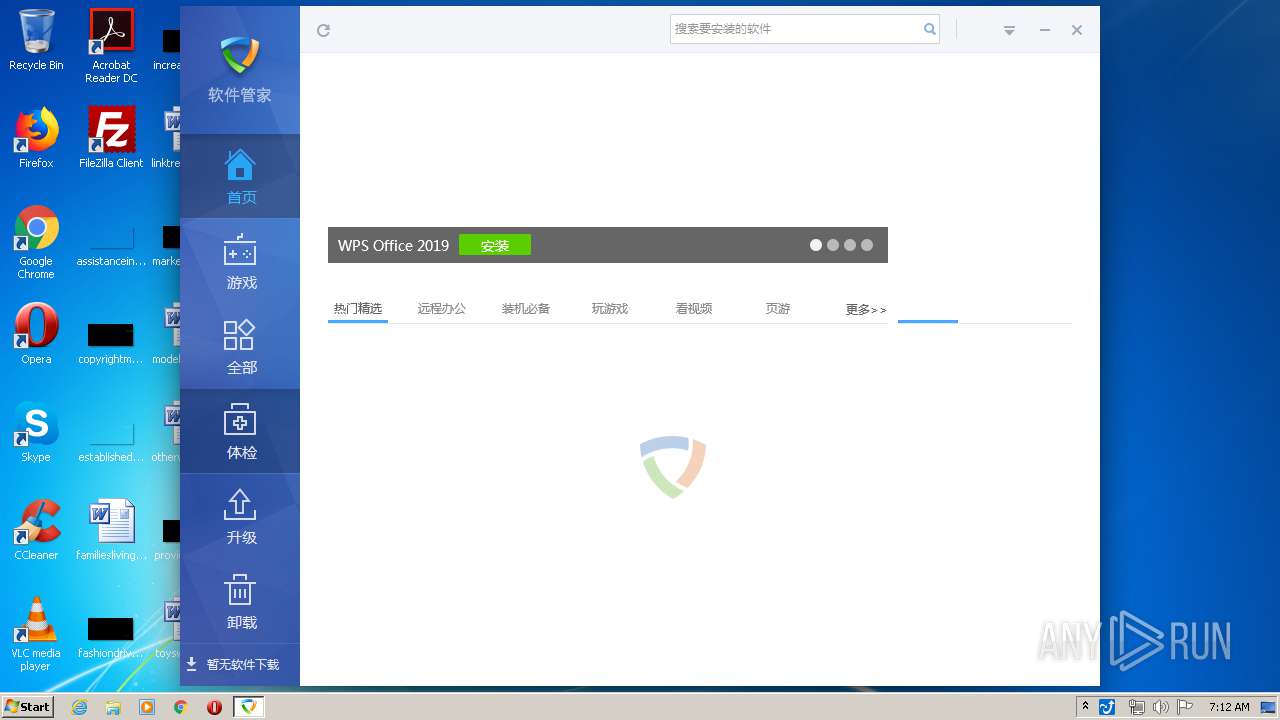
Task: Open Opera from the taskbar
Action: [214, 707]
